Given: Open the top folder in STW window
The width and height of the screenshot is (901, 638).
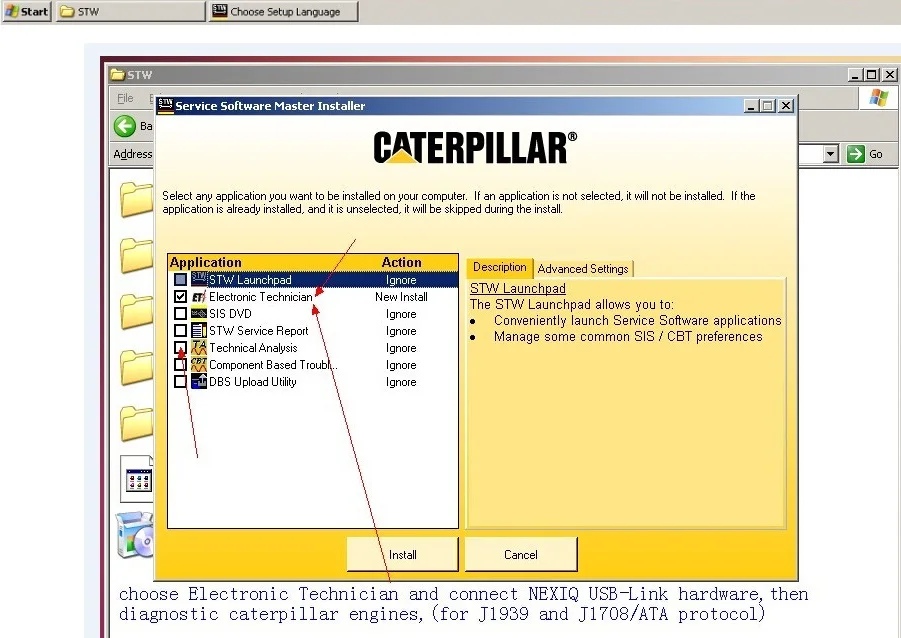Looking at the screenshot, I should click(137, 199).
